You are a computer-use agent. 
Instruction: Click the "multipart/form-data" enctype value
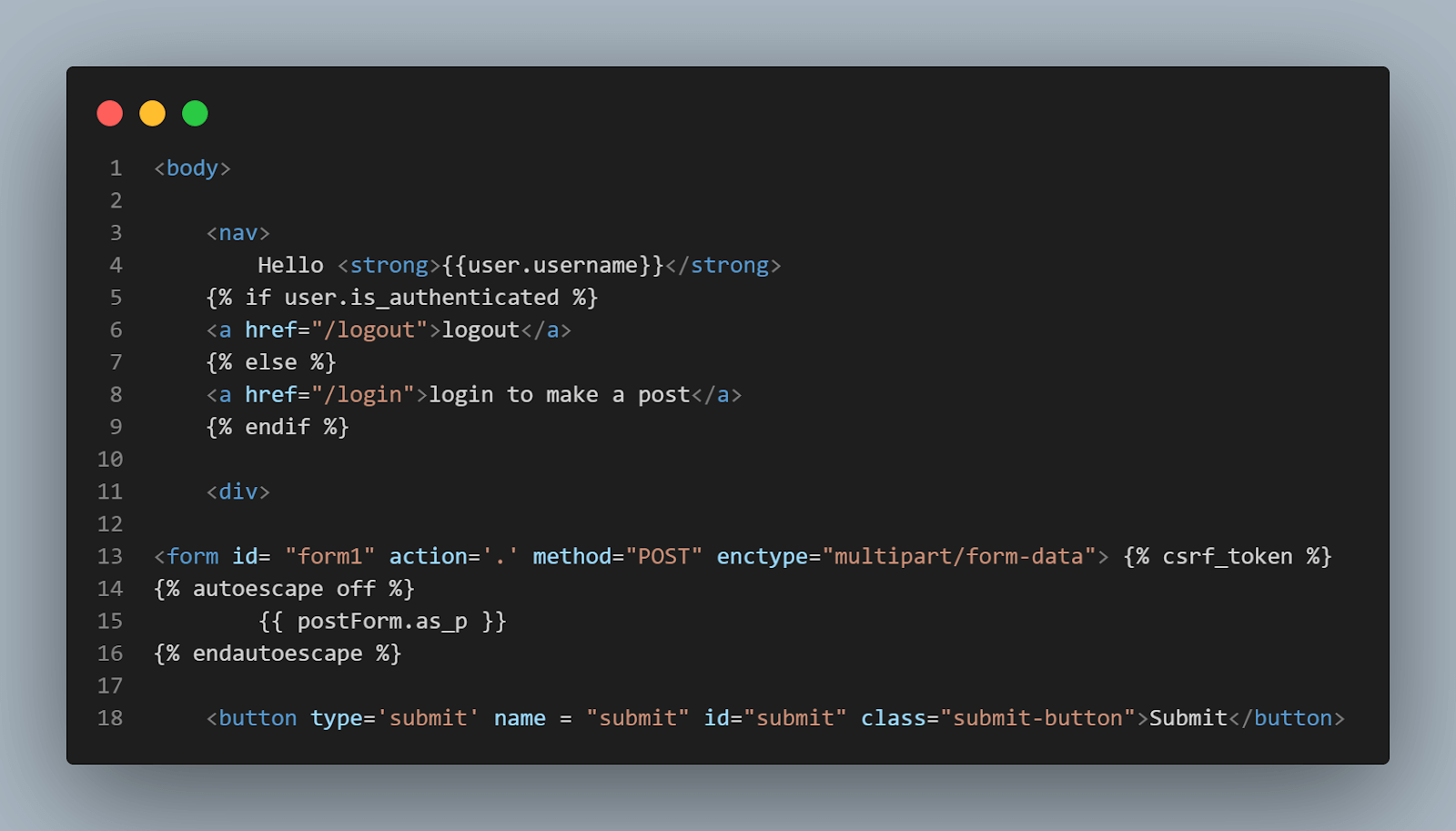(x=958, y=556)
